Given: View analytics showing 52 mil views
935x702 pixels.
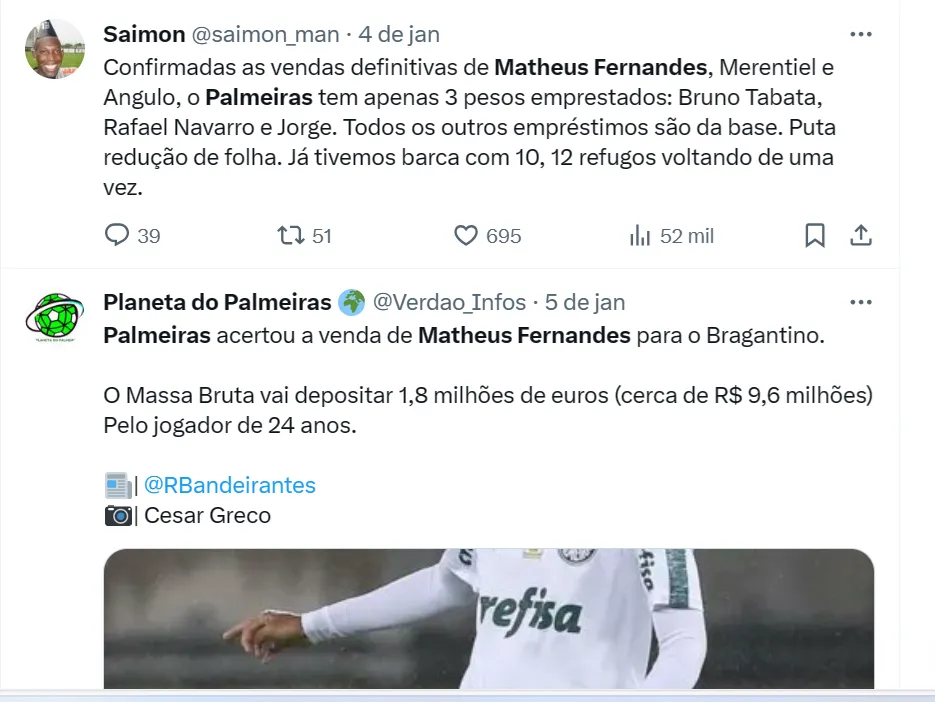Looking at the screenshot, I should coord(641,236).
